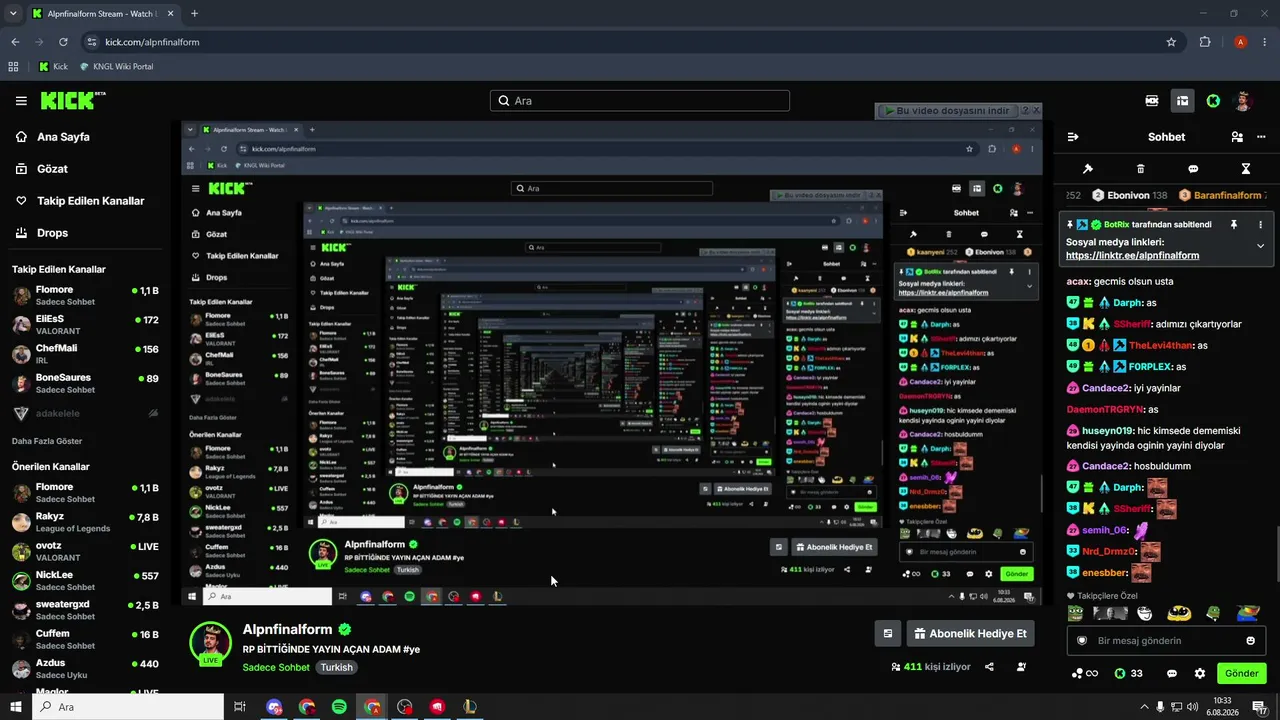Show hidden system tray icons
Screen dimensions: 1280x720
tap(1145, 707)
